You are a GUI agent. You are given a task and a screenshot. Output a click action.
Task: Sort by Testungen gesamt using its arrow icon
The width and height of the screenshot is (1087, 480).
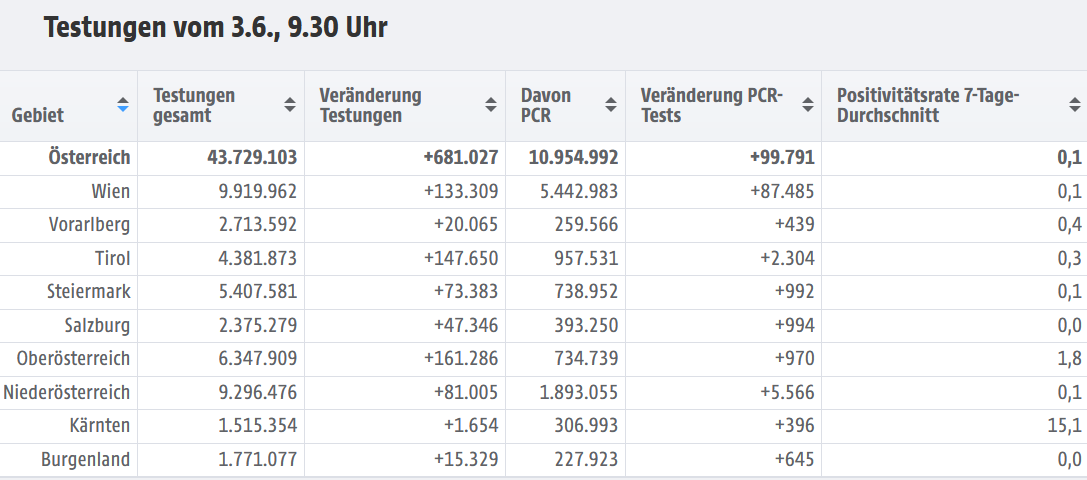[290, 104]
